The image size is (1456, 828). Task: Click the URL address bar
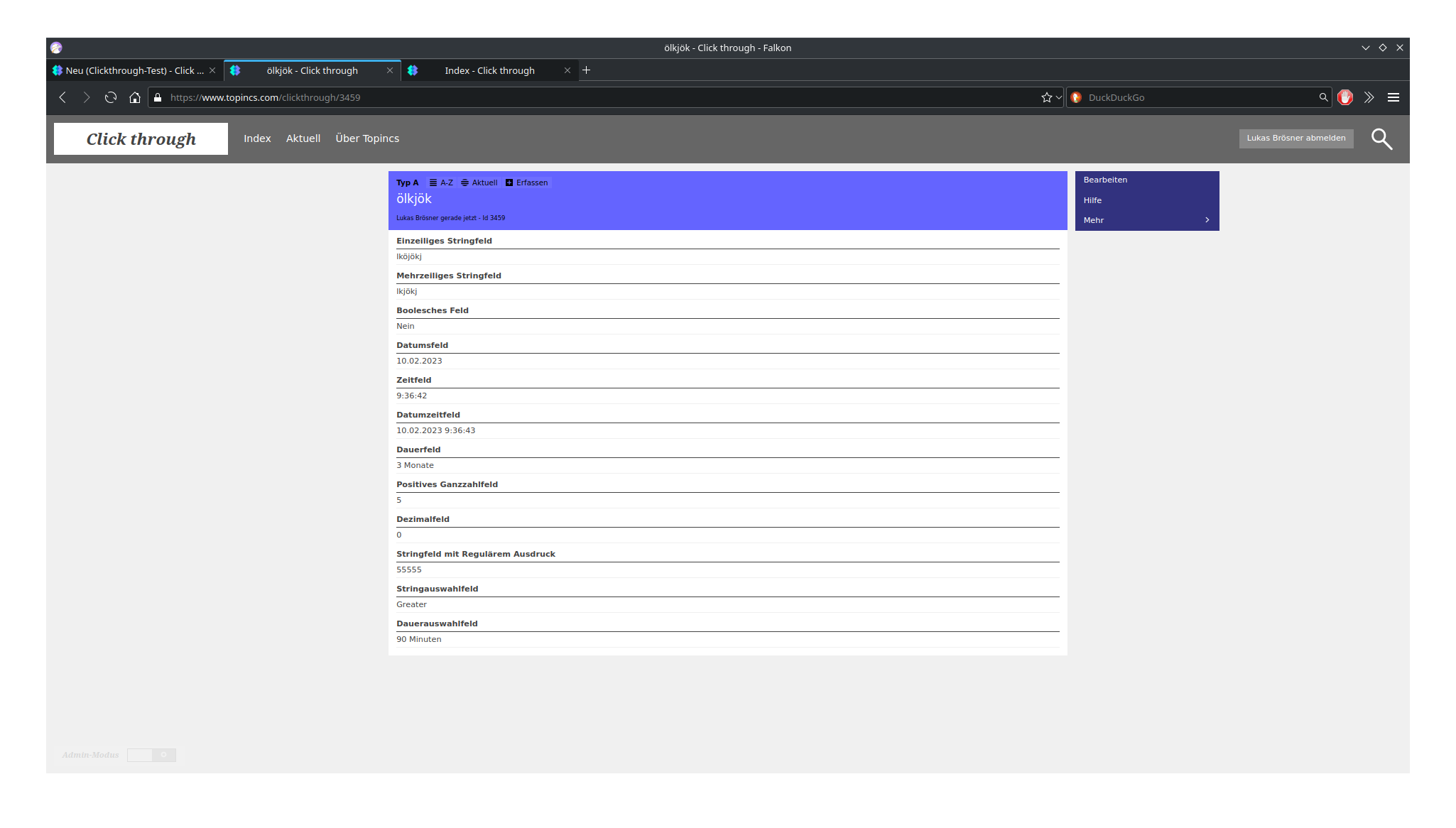click(597, 97)
